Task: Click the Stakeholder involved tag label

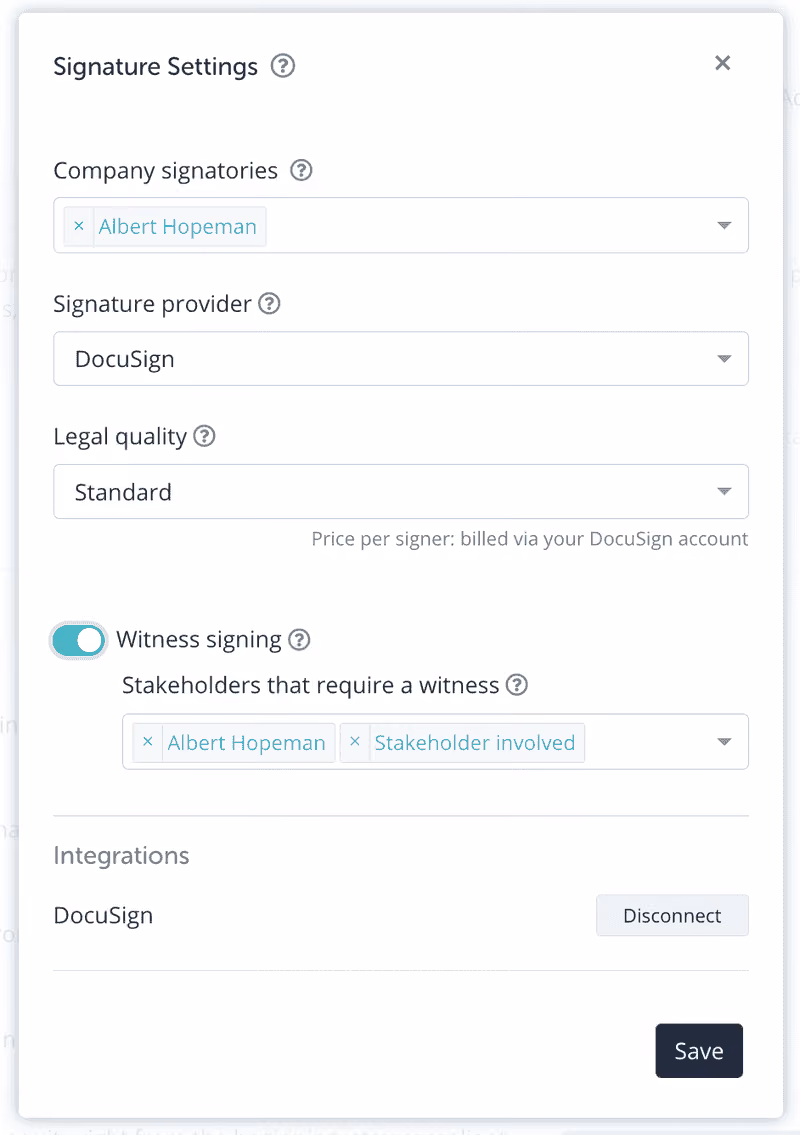Action: (475, 743)
